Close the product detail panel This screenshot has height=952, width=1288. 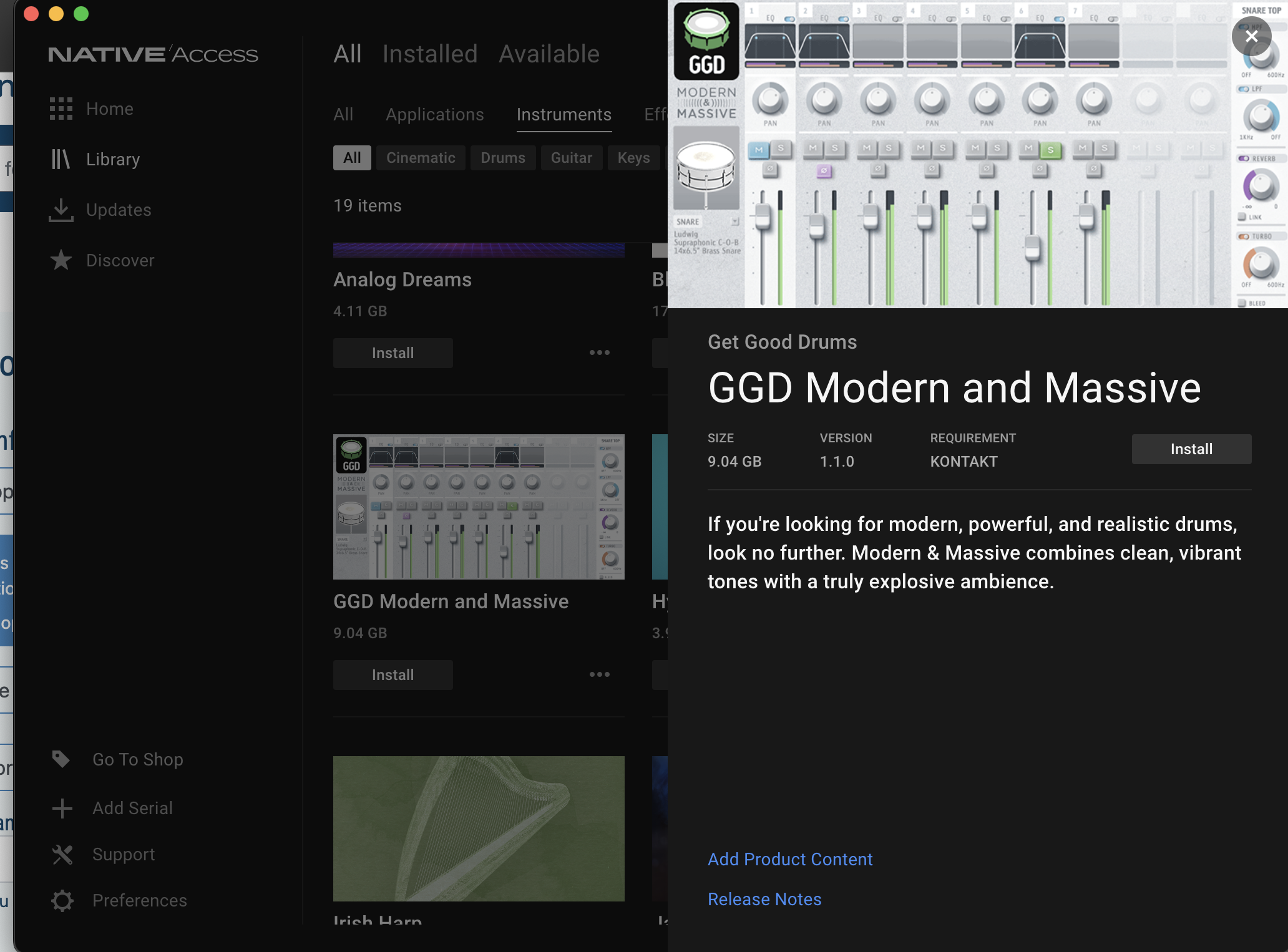(1251, 37)
